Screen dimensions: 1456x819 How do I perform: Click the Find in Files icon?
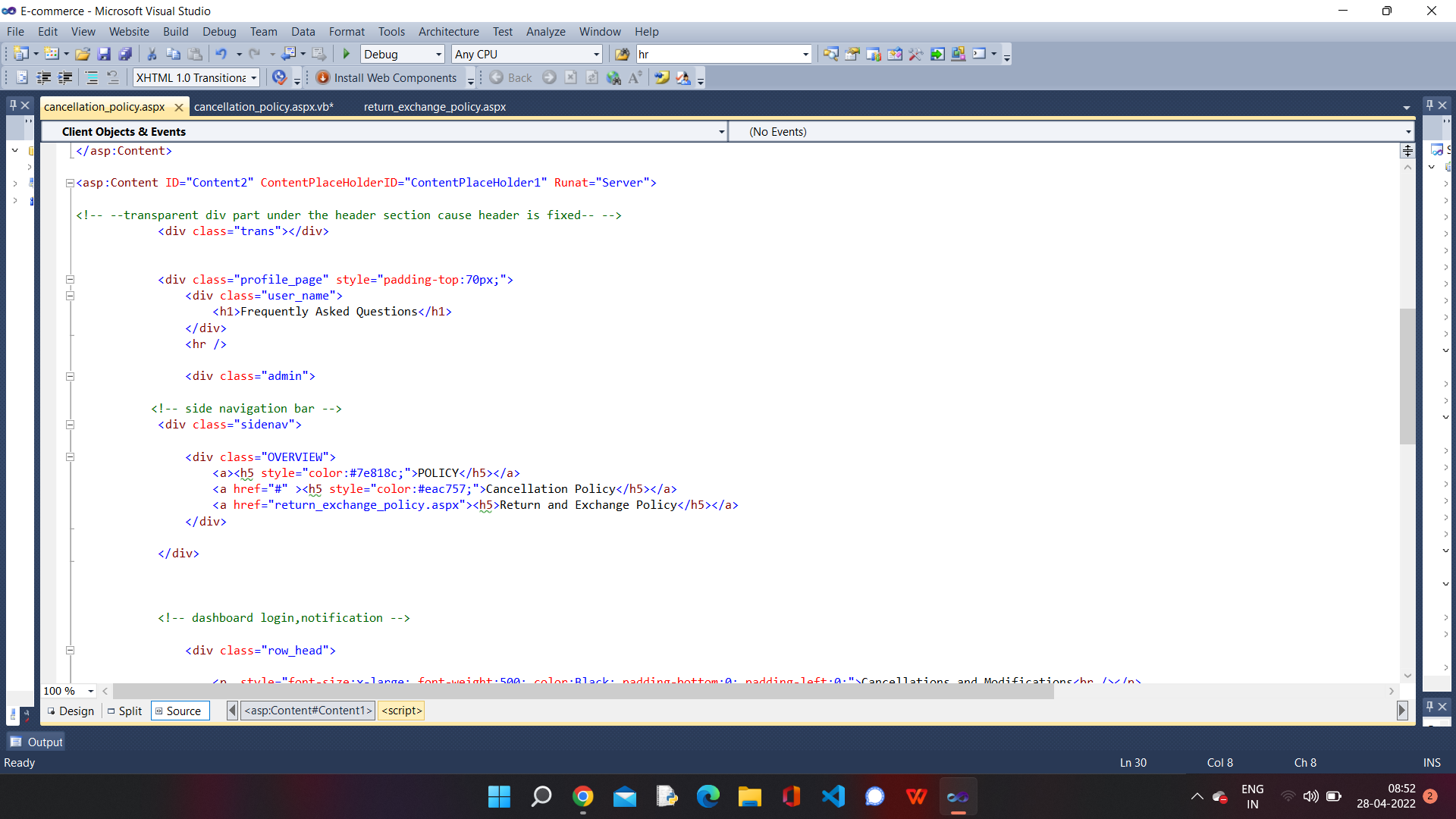[622, 54]
